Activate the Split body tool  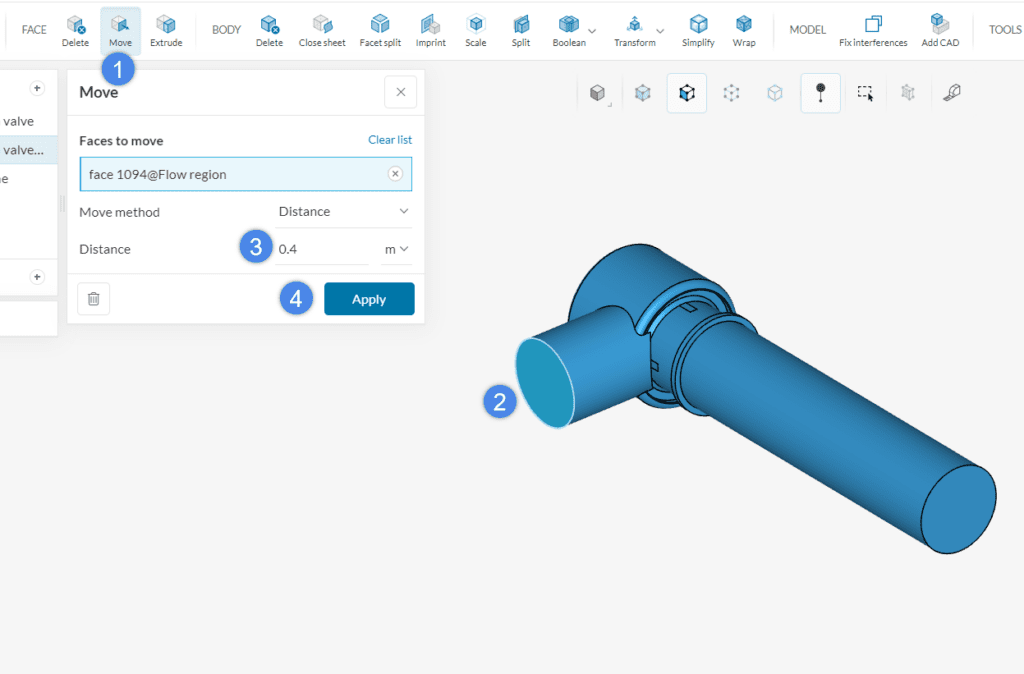[520, 29]
